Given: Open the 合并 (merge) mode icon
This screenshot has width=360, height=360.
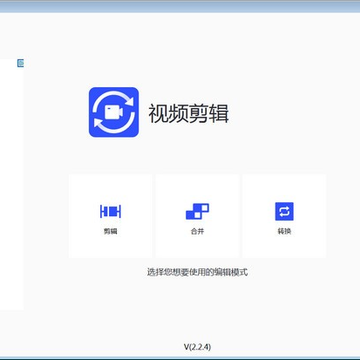Looking at the screenshot, I should (197, 211).
